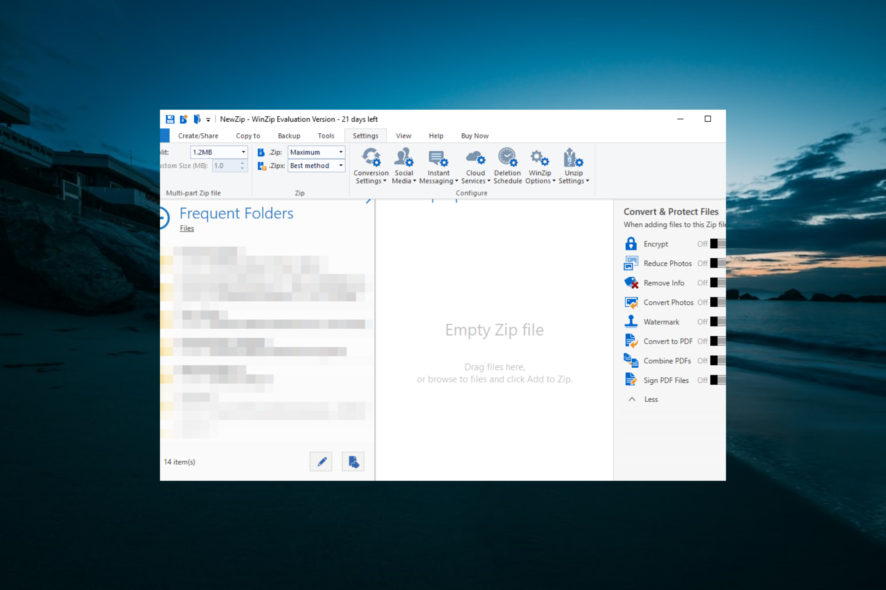Click the .Zip format icon
This screenshot has width=886, height=590.
(261, 152)
